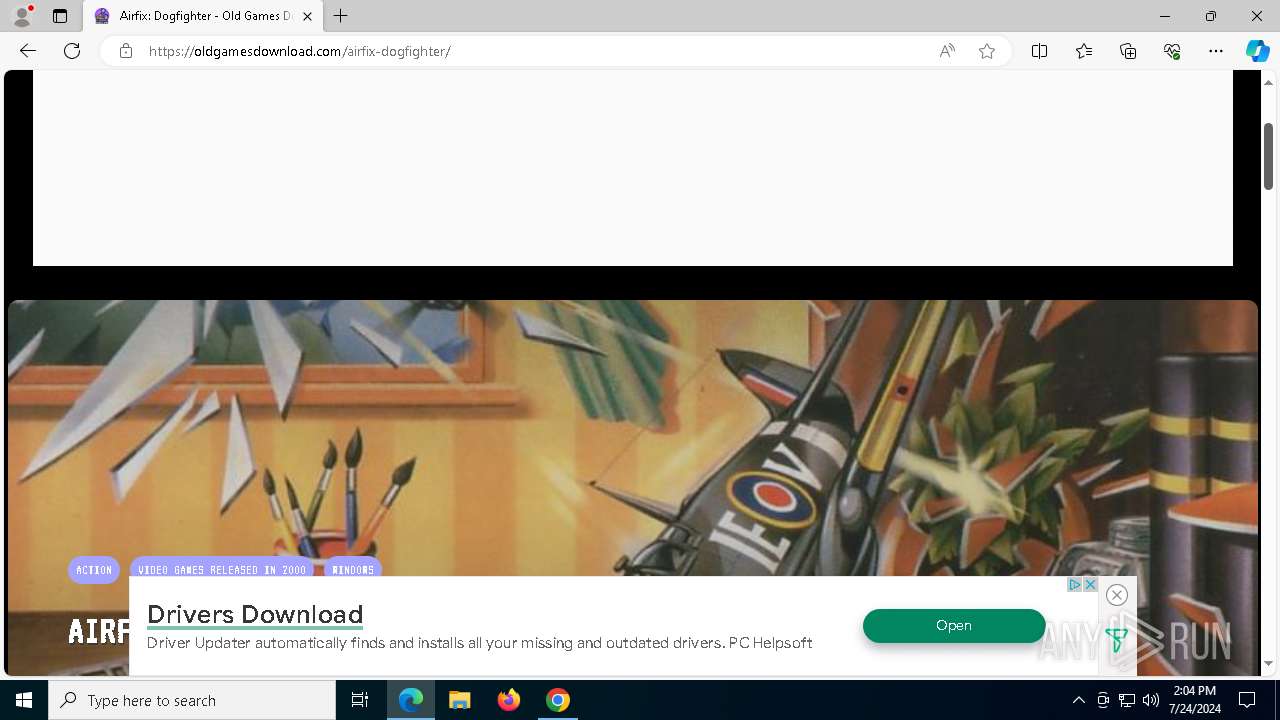Click the scrollbar up arrow

coord(1269,82)
